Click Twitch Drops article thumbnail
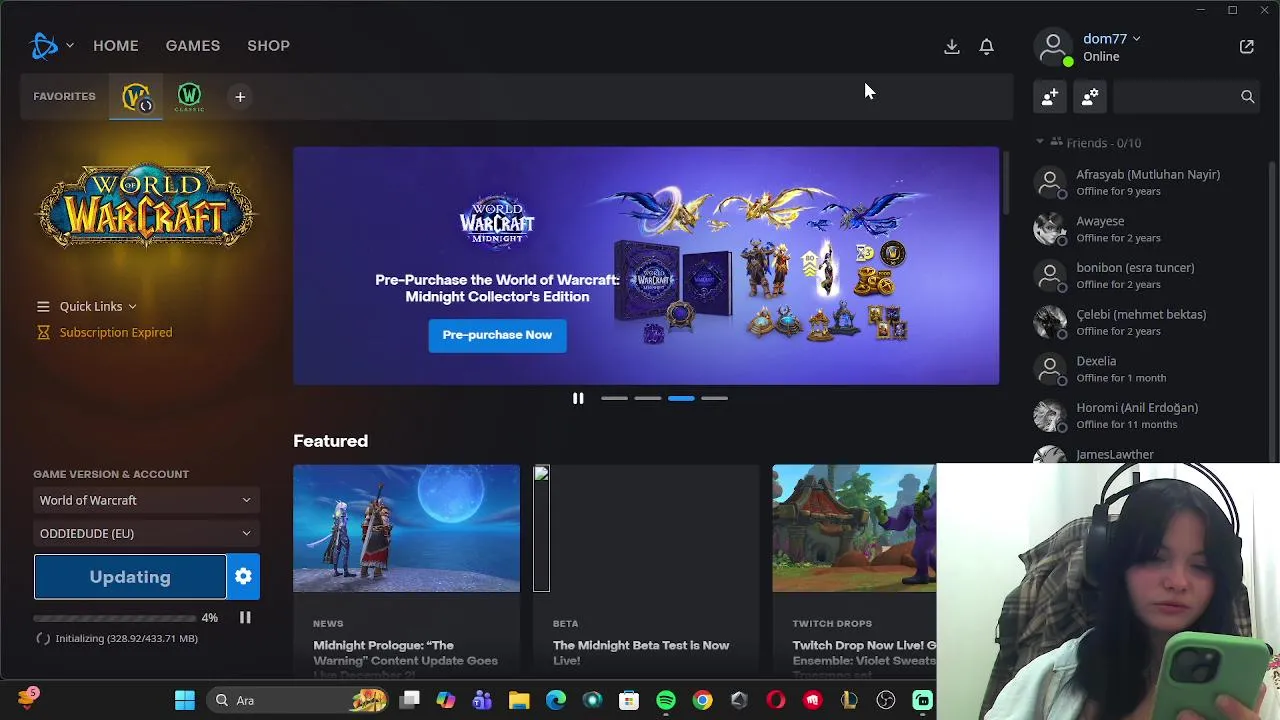This screenshot has width=1280, height=720. coord(854,528)
